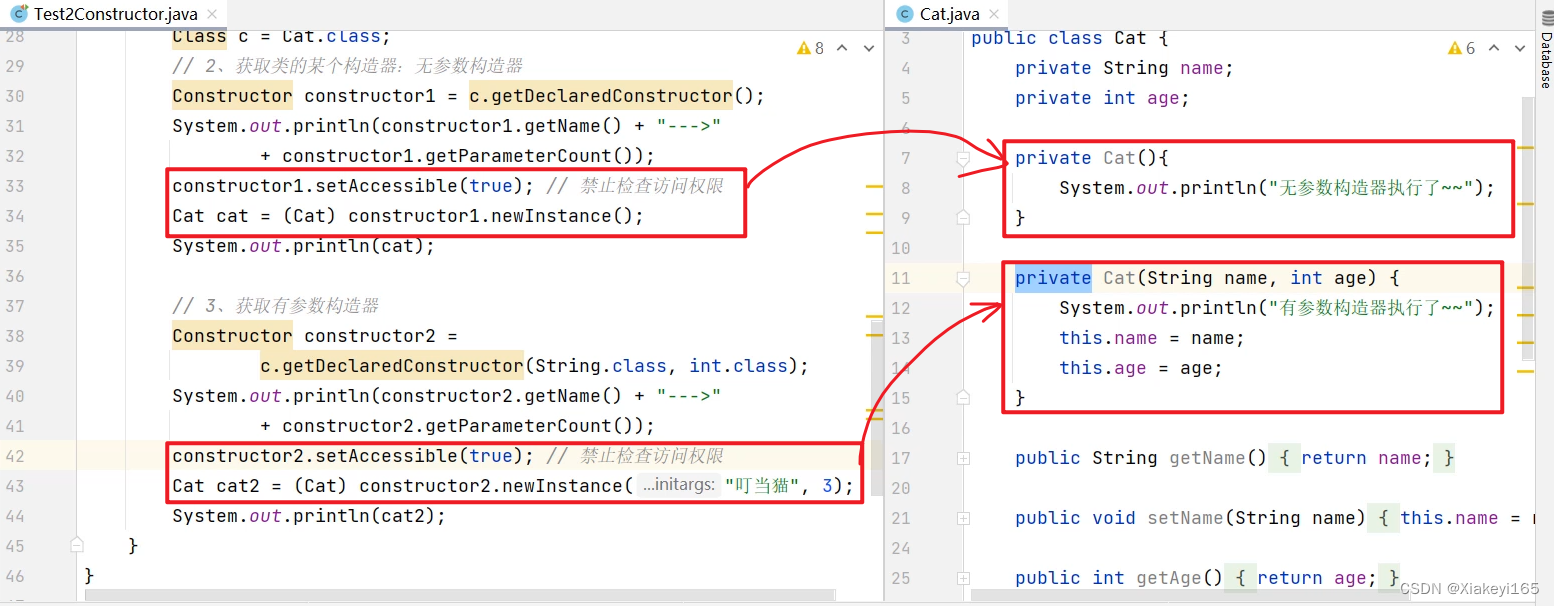Place cursor on "constructor1.setAccessible(true);" at line 33

(x=353, y=186)
